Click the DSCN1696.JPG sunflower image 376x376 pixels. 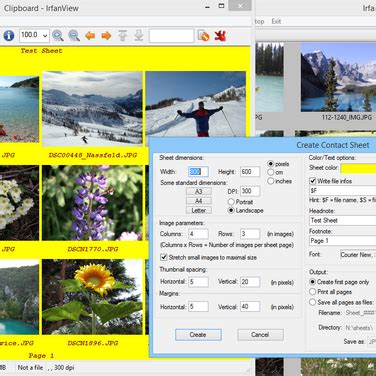tap(92, 297)
